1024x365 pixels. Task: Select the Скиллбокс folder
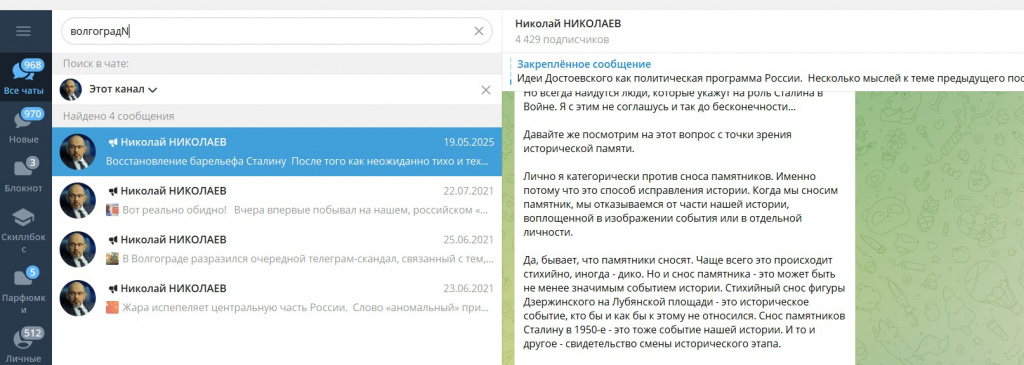(x=25, y=231)
